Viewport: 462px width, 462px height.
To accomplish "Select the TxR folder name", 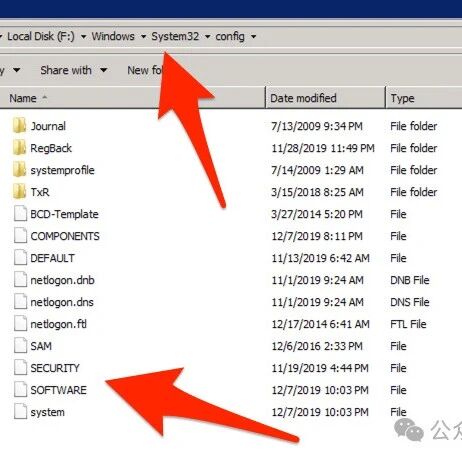I will pyautogui.click(x=40, y=192).
